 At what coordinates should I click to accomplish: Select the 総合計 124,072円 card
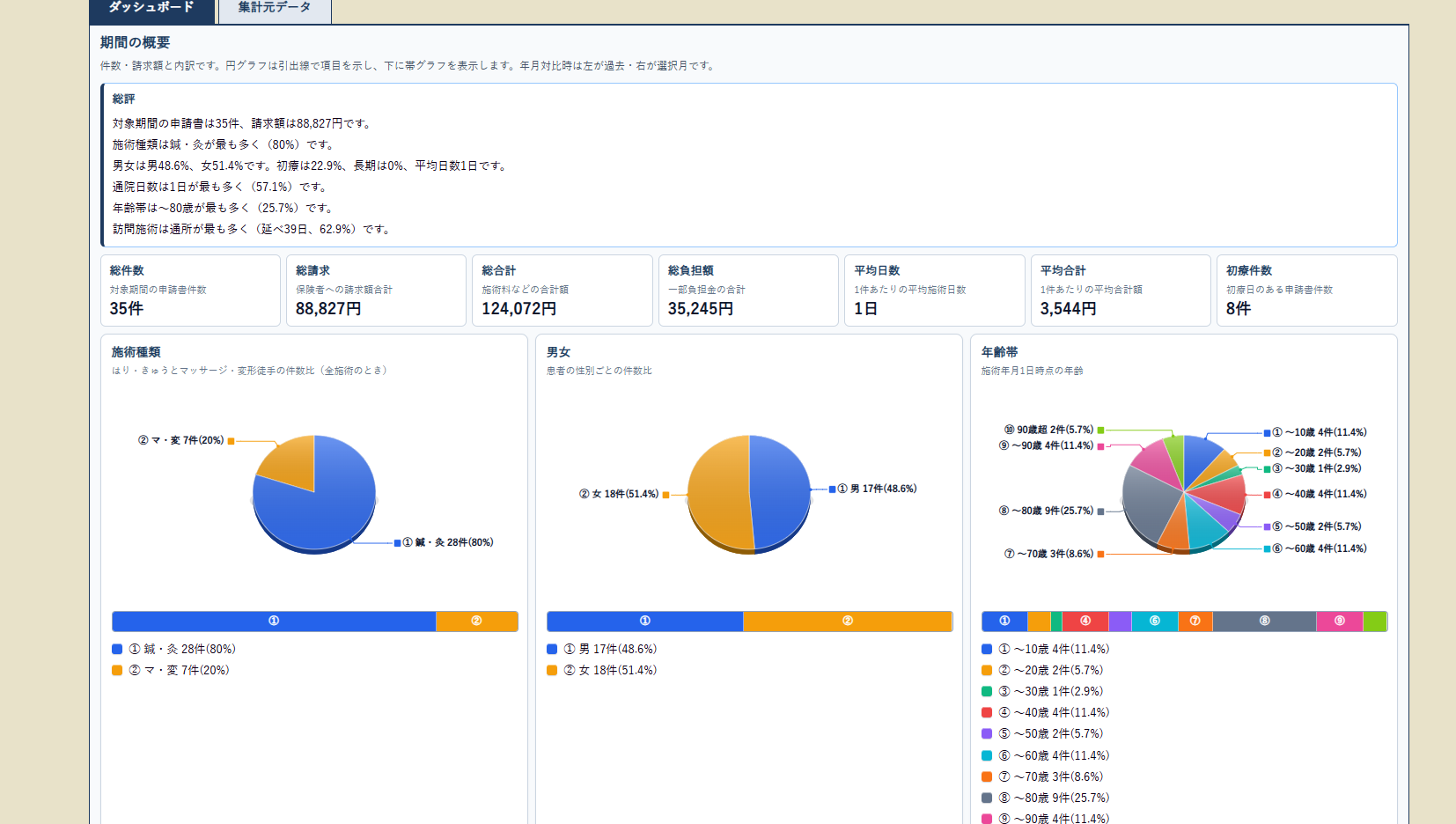[563, 291]
